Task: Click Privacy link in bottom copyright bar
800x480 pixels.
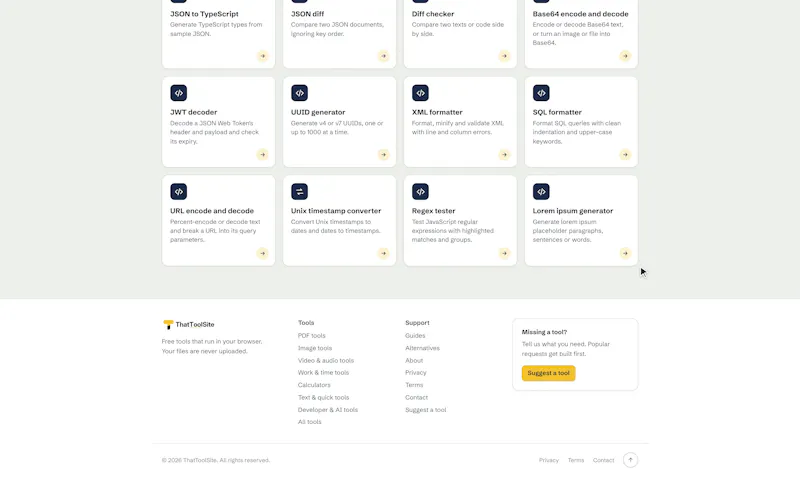Action: 549,460
